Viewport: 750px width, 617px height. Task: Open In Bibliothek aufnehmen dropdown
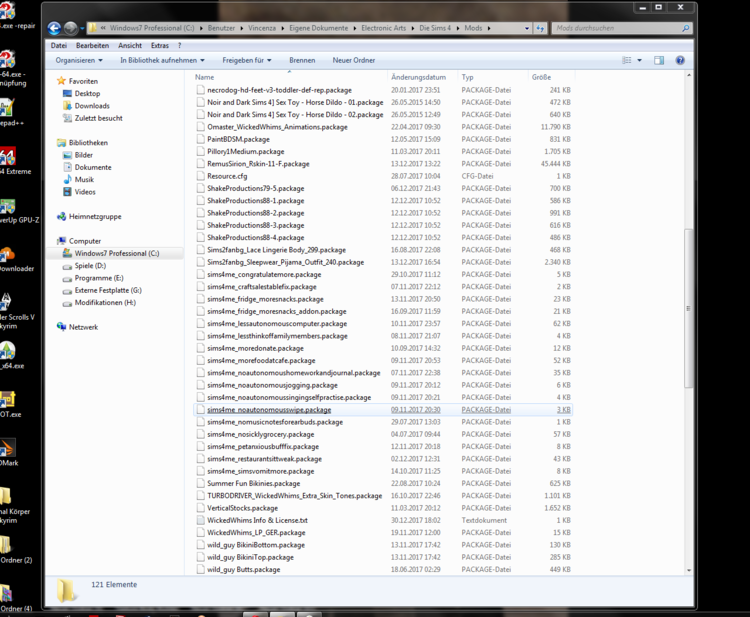coord(162,60)
